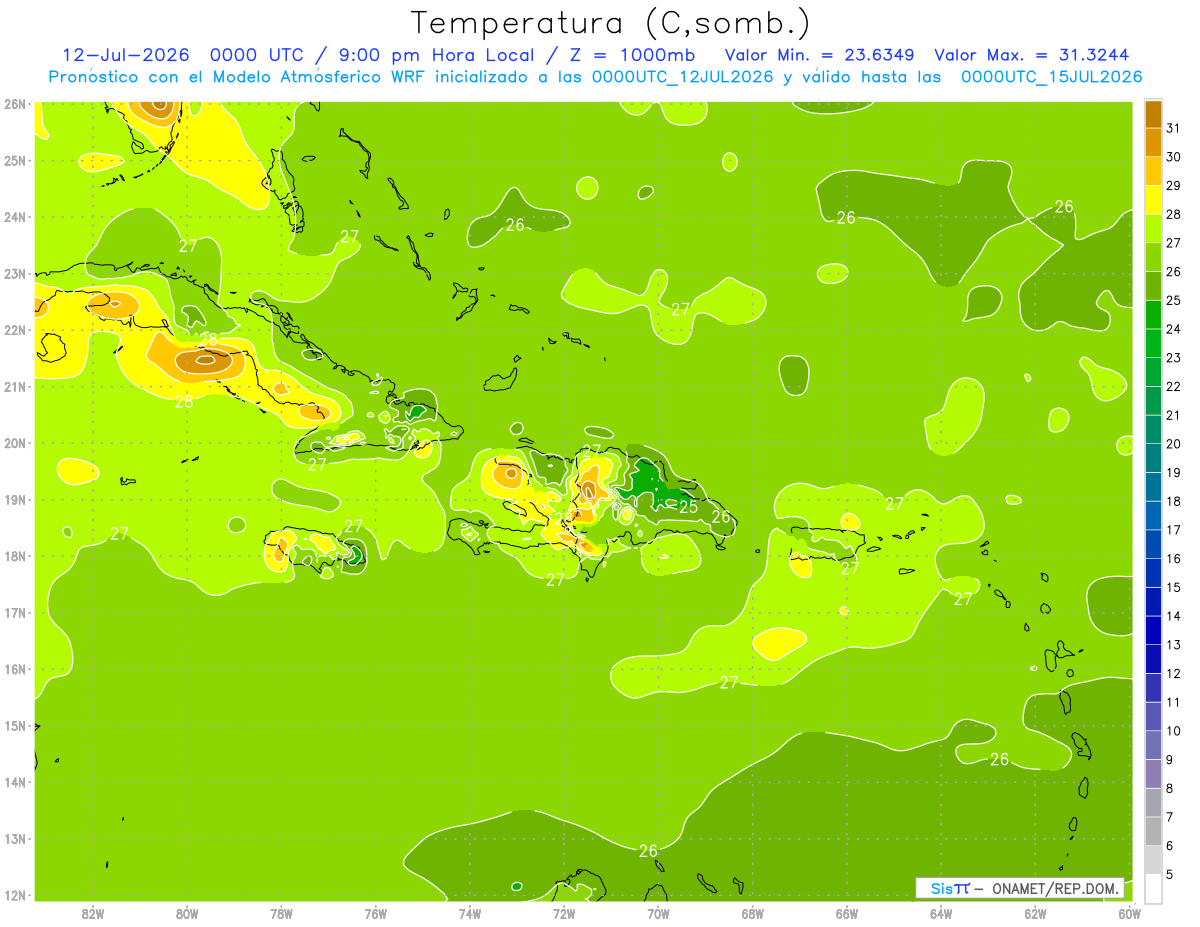Click the yellow legend swatch between 27 and 28
This screenshot has width=1200, height=927.
(1153, 228)
